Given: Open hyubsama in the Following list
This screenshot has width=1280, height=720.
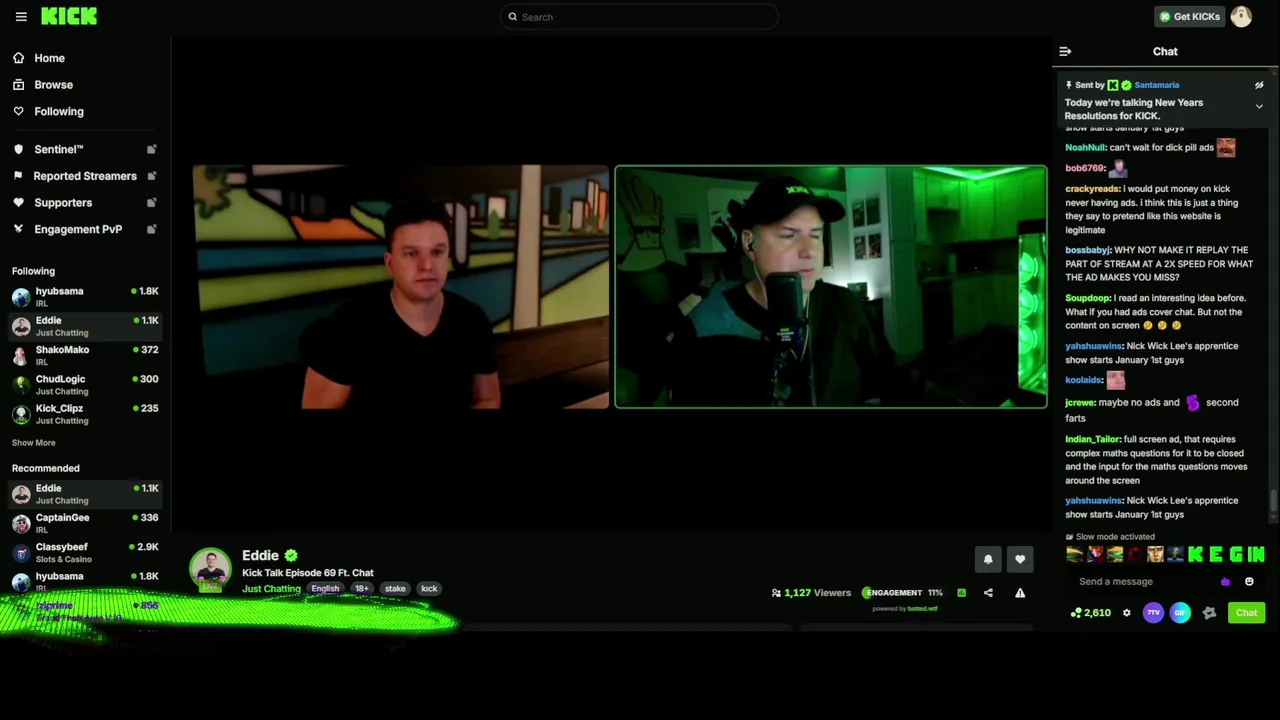Looking at the screenshot, I should tap(85, 297).
